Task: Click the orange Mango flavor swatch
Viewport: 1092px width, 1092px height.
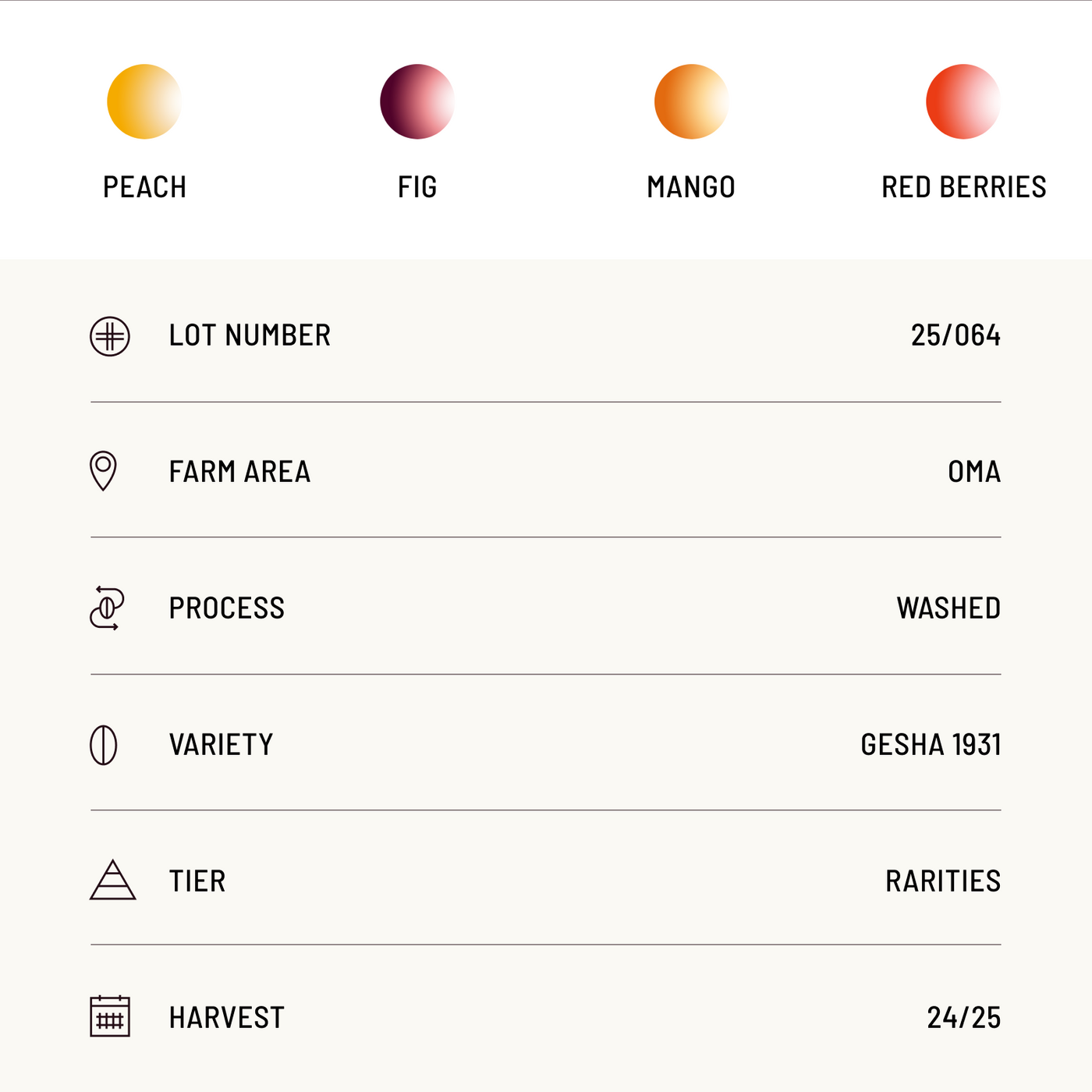Action: [x=691, y=101]
